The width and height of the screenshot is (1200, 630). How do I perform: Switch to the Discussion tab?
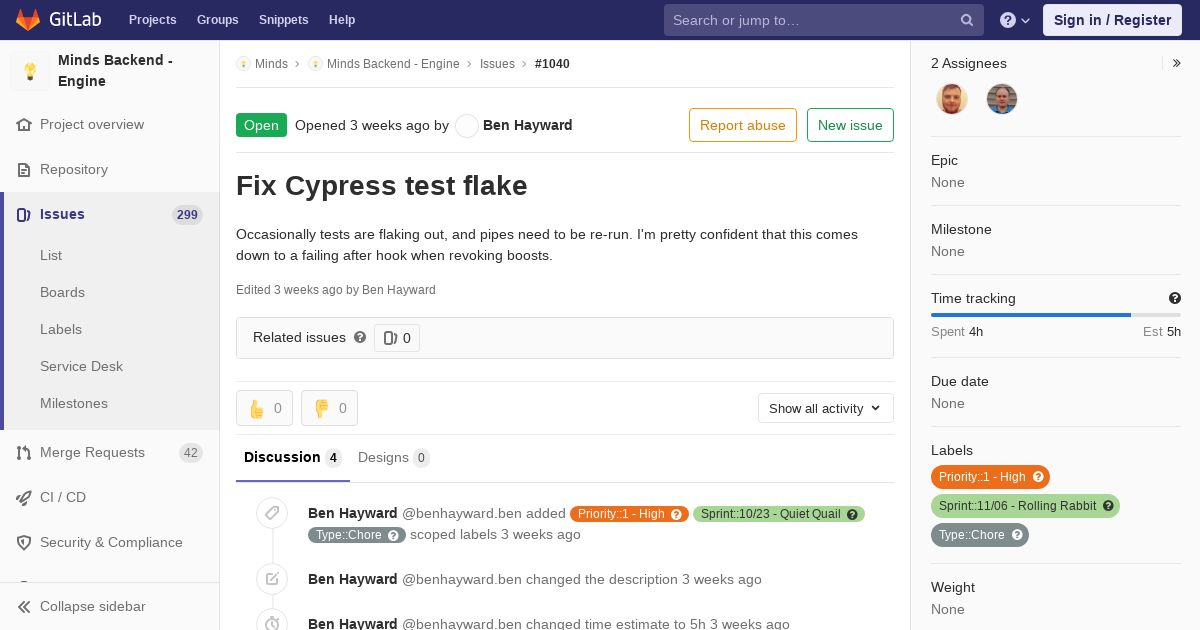point(293,458)
